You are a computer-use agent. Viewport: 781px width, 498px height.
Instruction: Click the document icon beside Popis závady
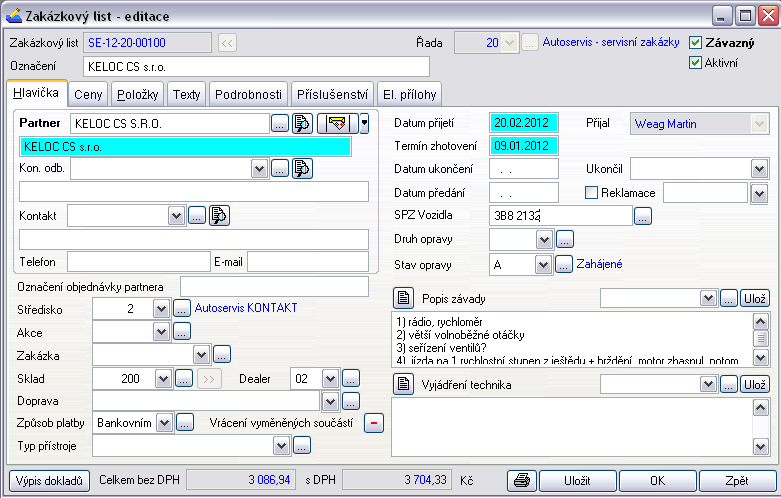(402, 298)
